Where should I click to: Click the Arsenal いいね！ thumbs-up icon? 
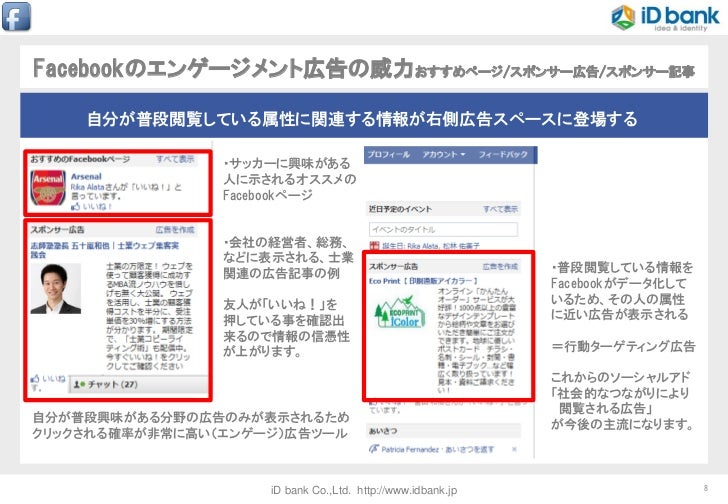75,207
